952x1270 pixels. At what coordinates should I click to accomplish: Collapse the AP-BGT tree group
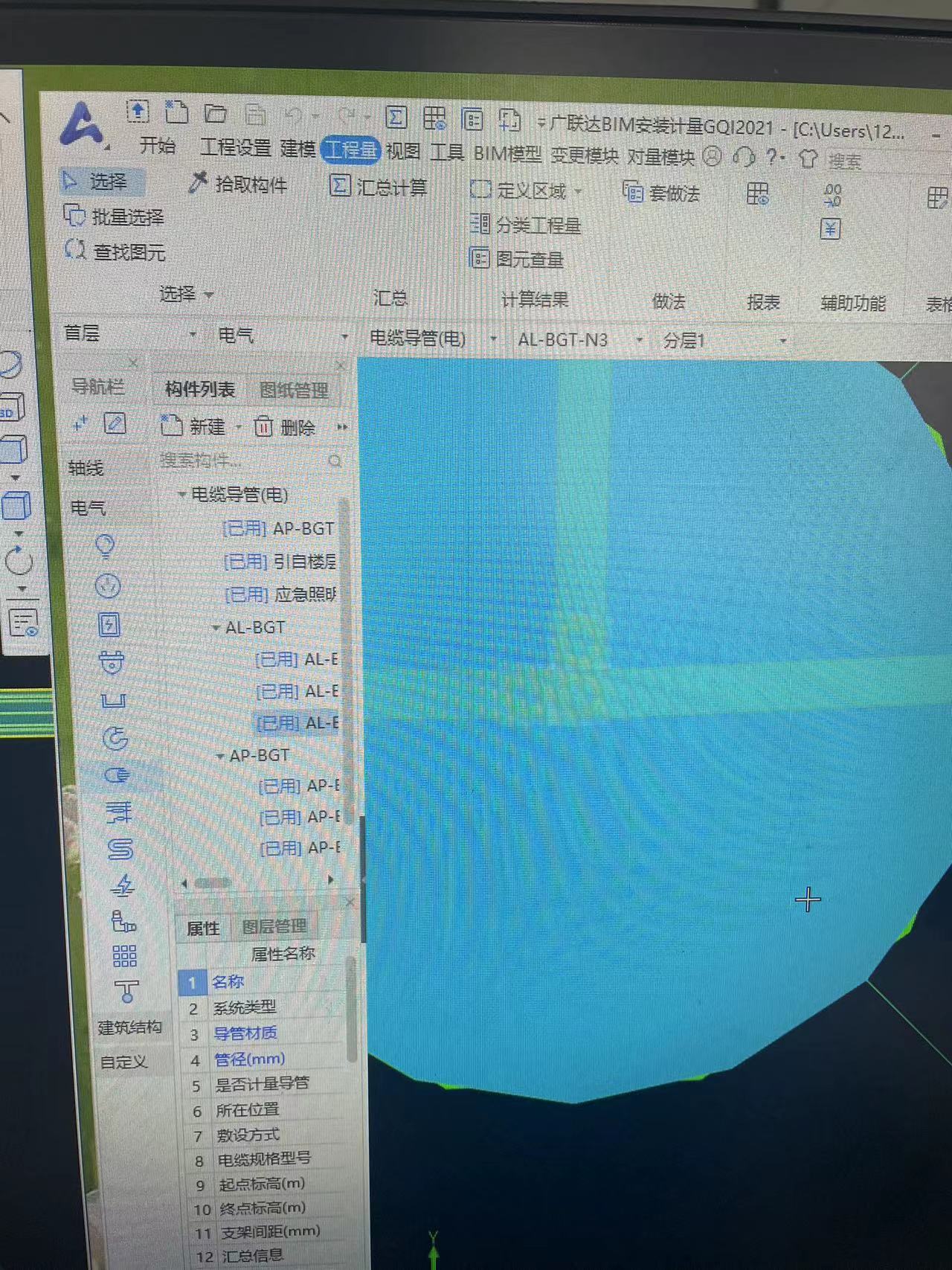click(x=220, y=756)
